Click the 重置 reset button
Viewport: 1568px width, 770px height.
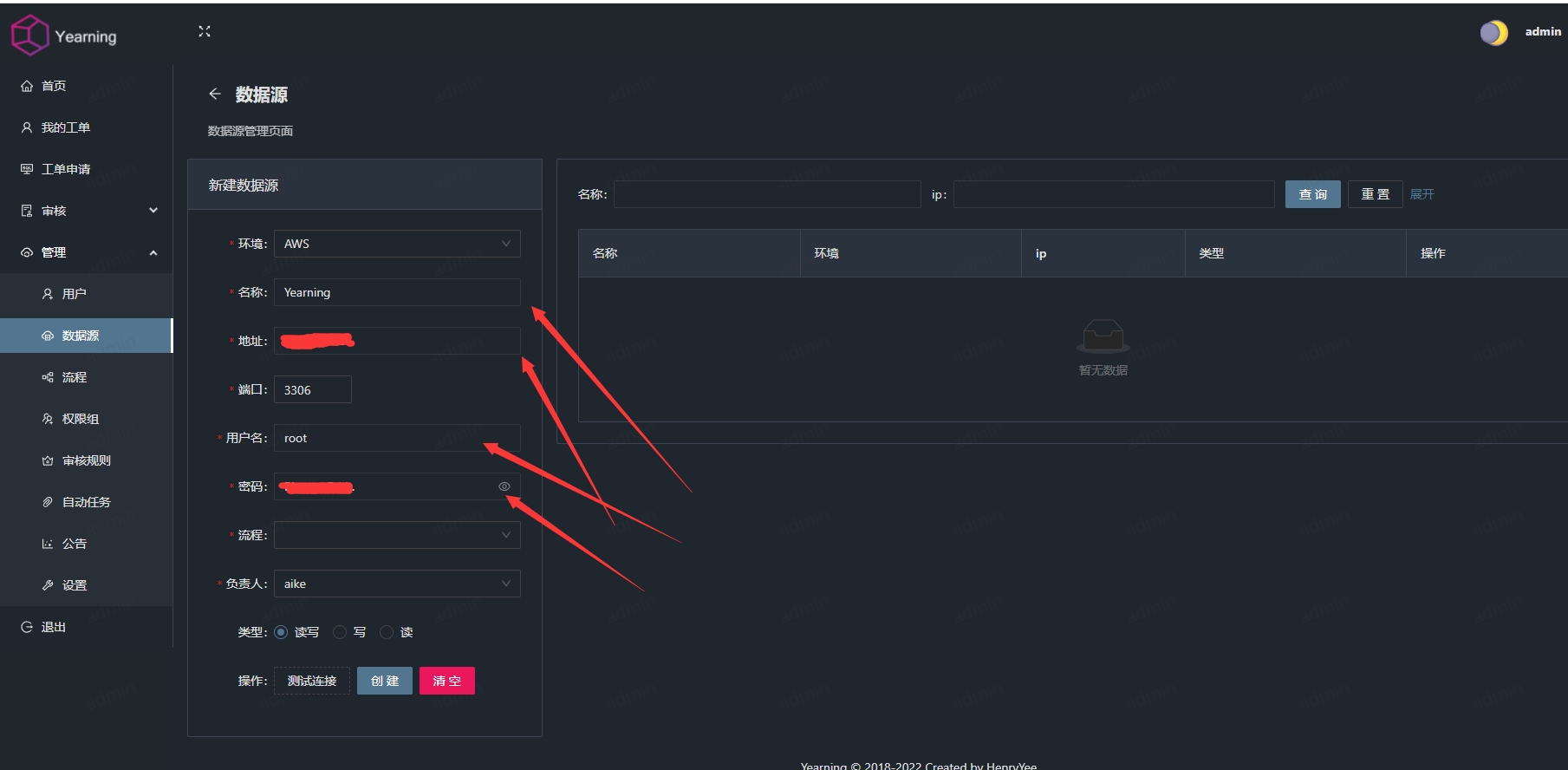1376,194
